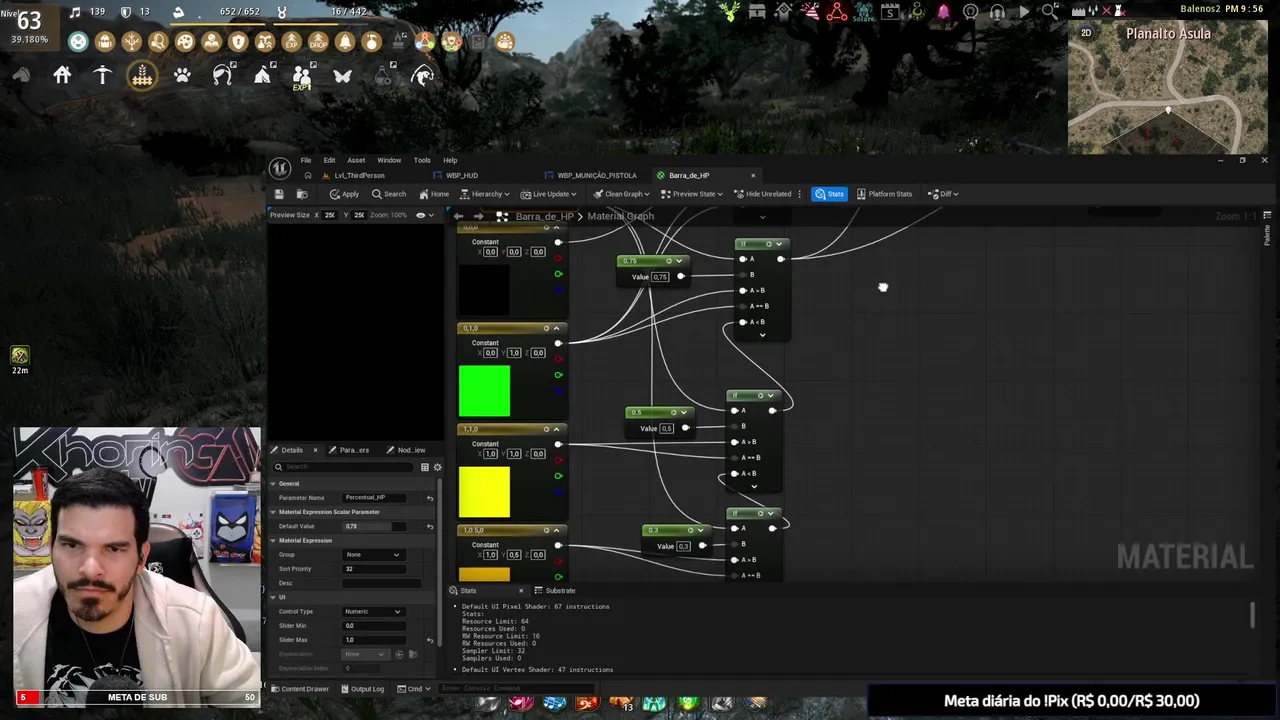
Task: Click the yellow color preview of node 1,1,0
Action: coord(484,491)
